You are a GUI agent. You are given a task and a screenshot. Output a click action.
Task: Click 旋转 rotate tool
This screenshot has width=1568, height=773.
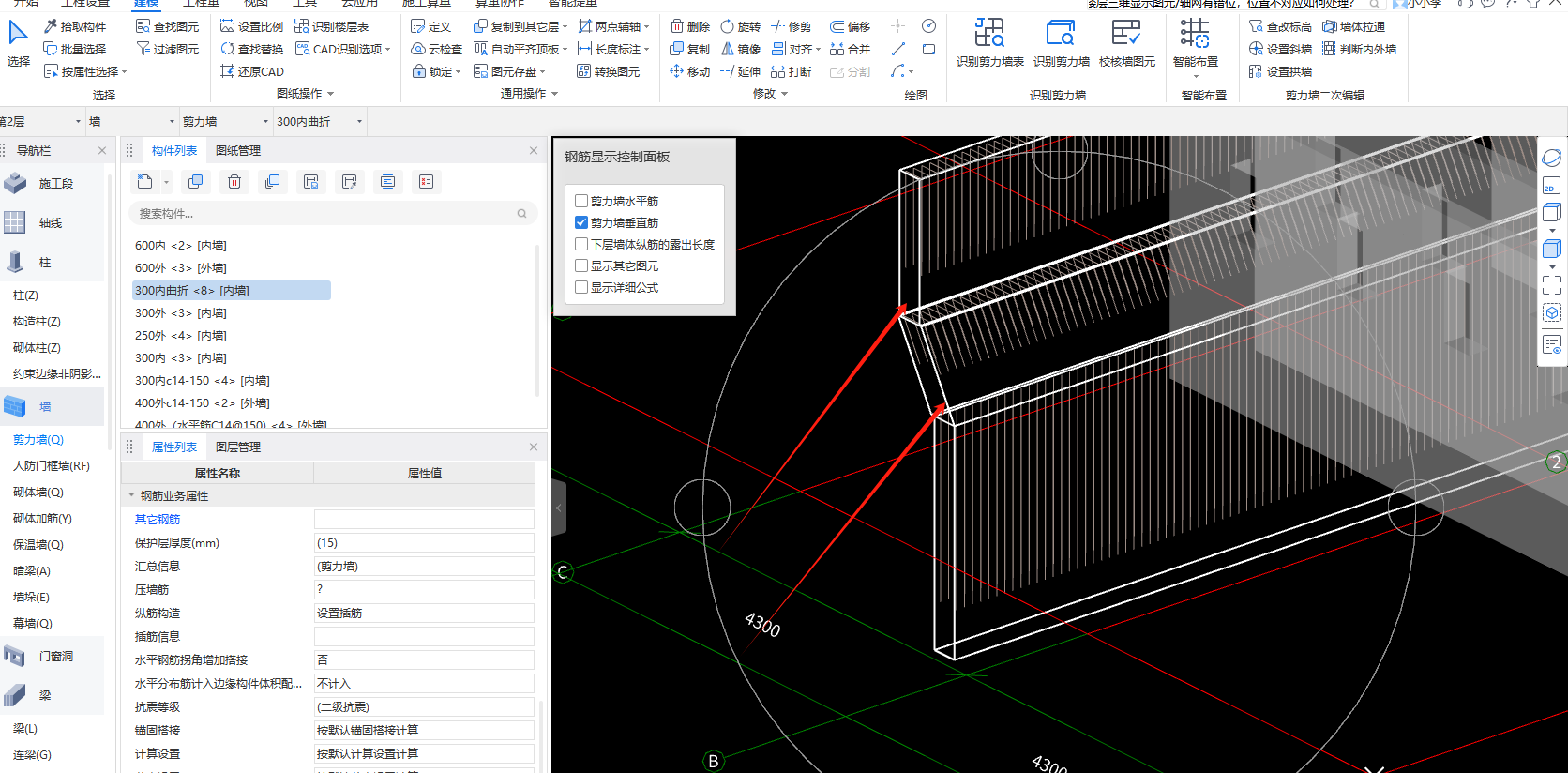pyautogui.click(x=741, y=26)
